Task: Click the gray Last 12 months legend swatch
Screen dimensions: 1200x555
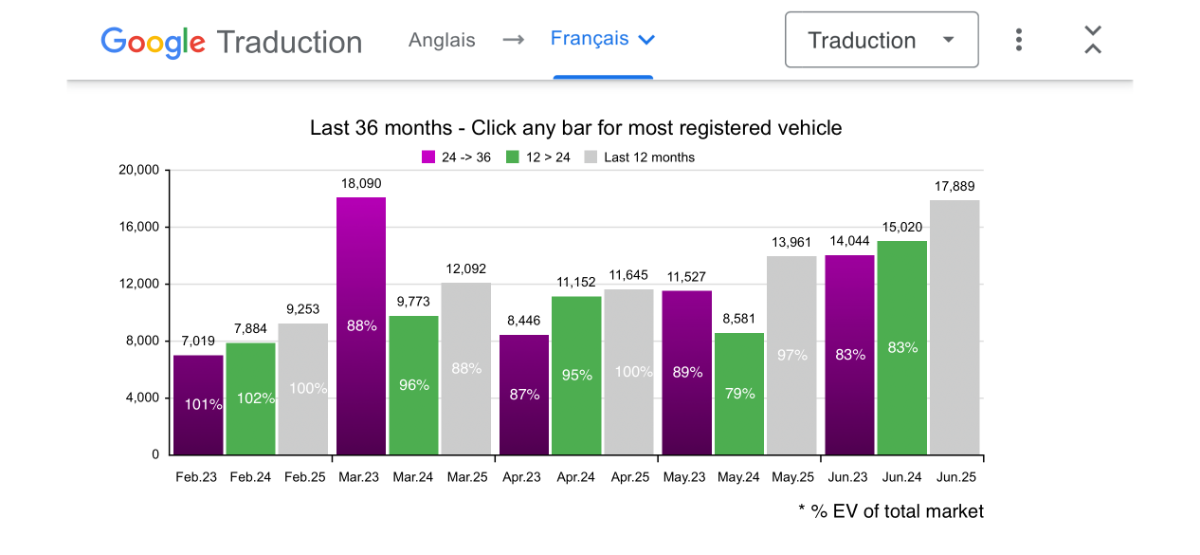Action: tap(590, 157)
